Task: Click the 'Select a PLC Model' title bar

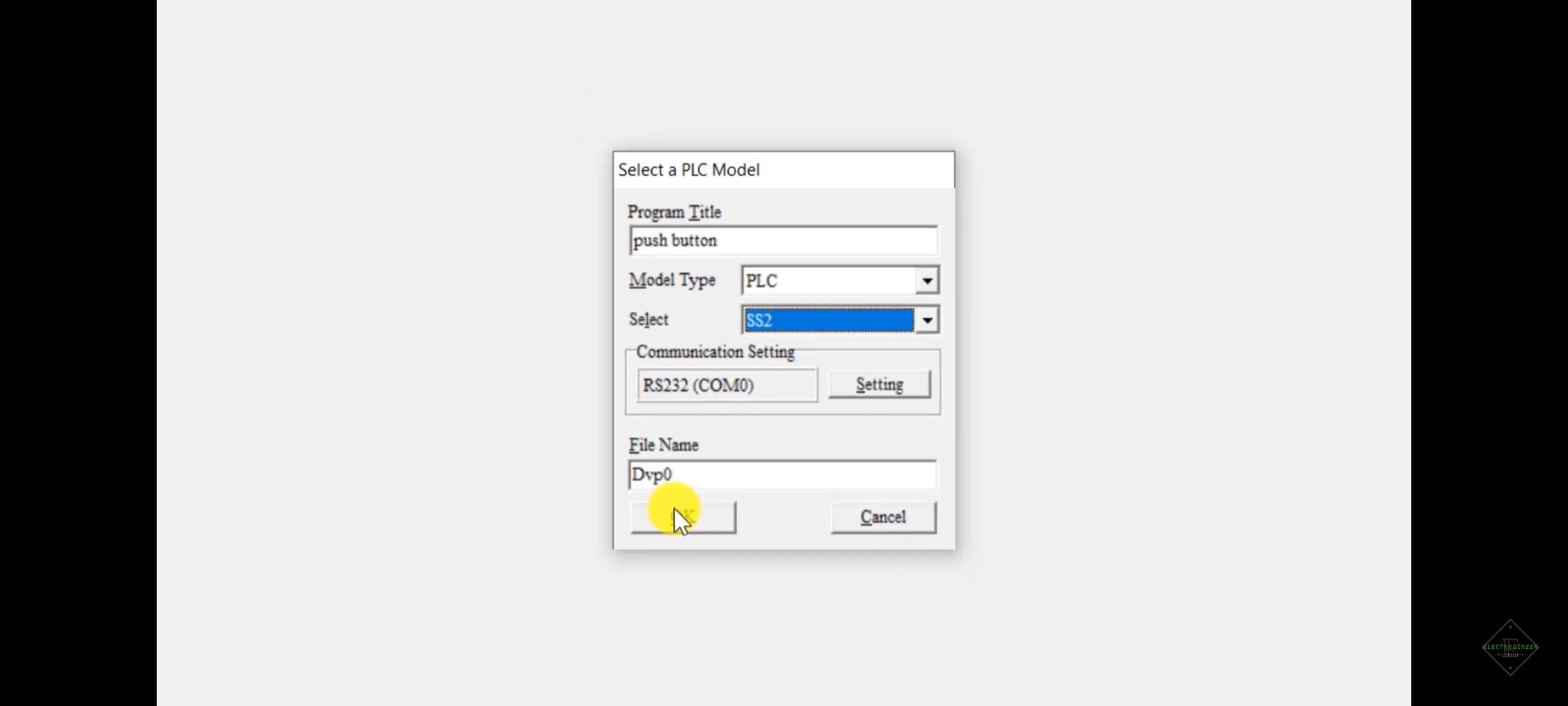Action: [x=783, y=170]
